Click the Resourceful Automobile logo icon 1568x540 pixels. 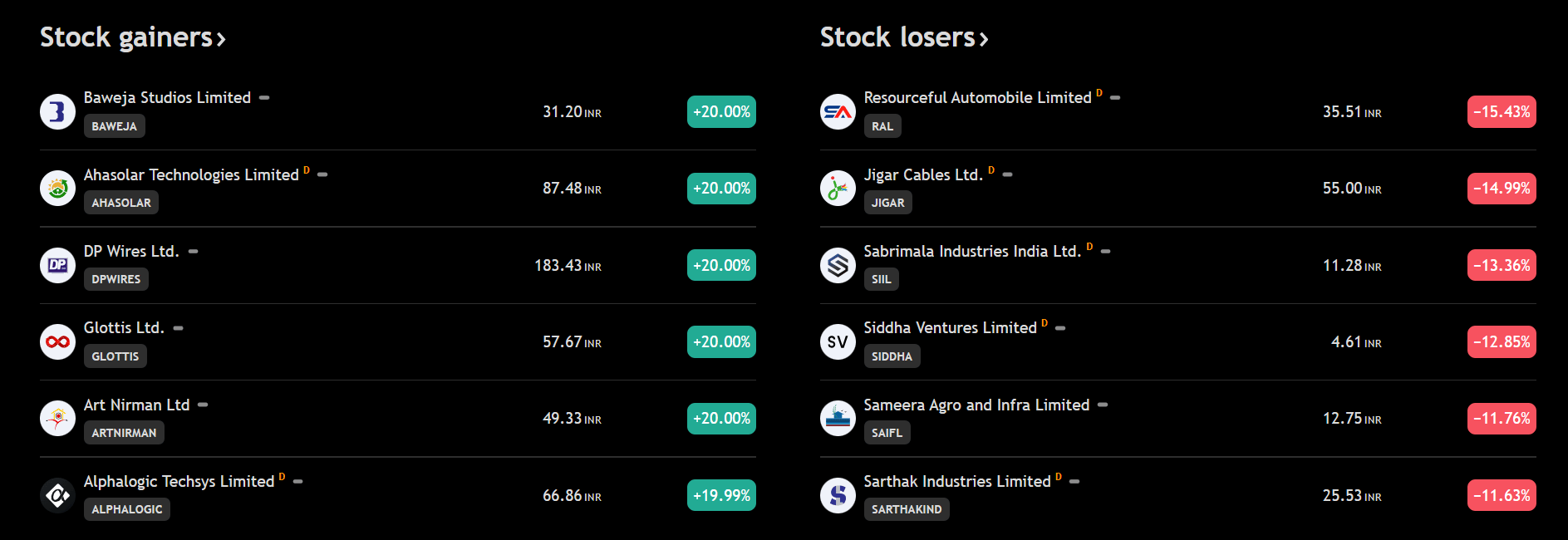838,111
